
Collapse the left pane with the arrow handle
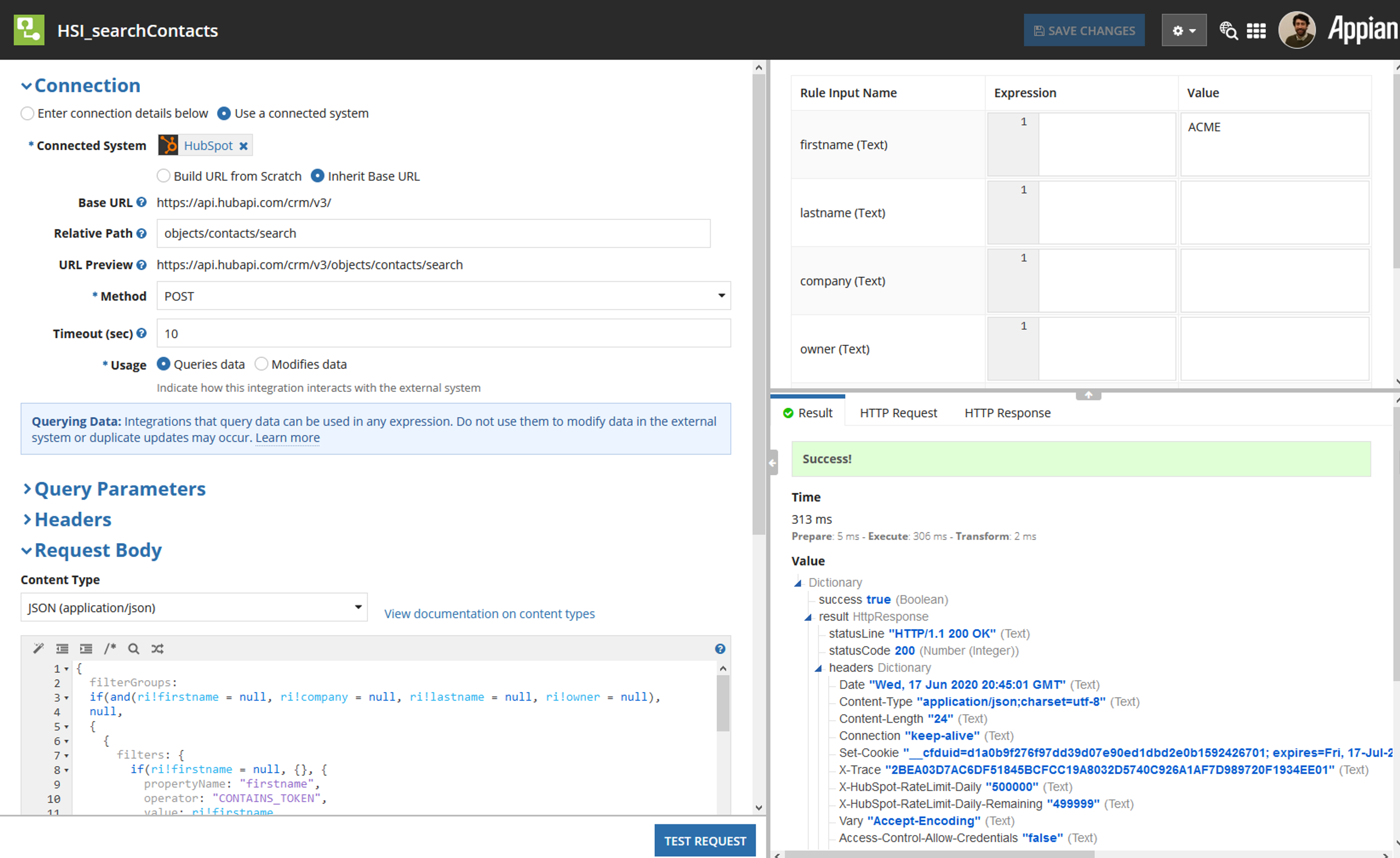pos(773,462)
